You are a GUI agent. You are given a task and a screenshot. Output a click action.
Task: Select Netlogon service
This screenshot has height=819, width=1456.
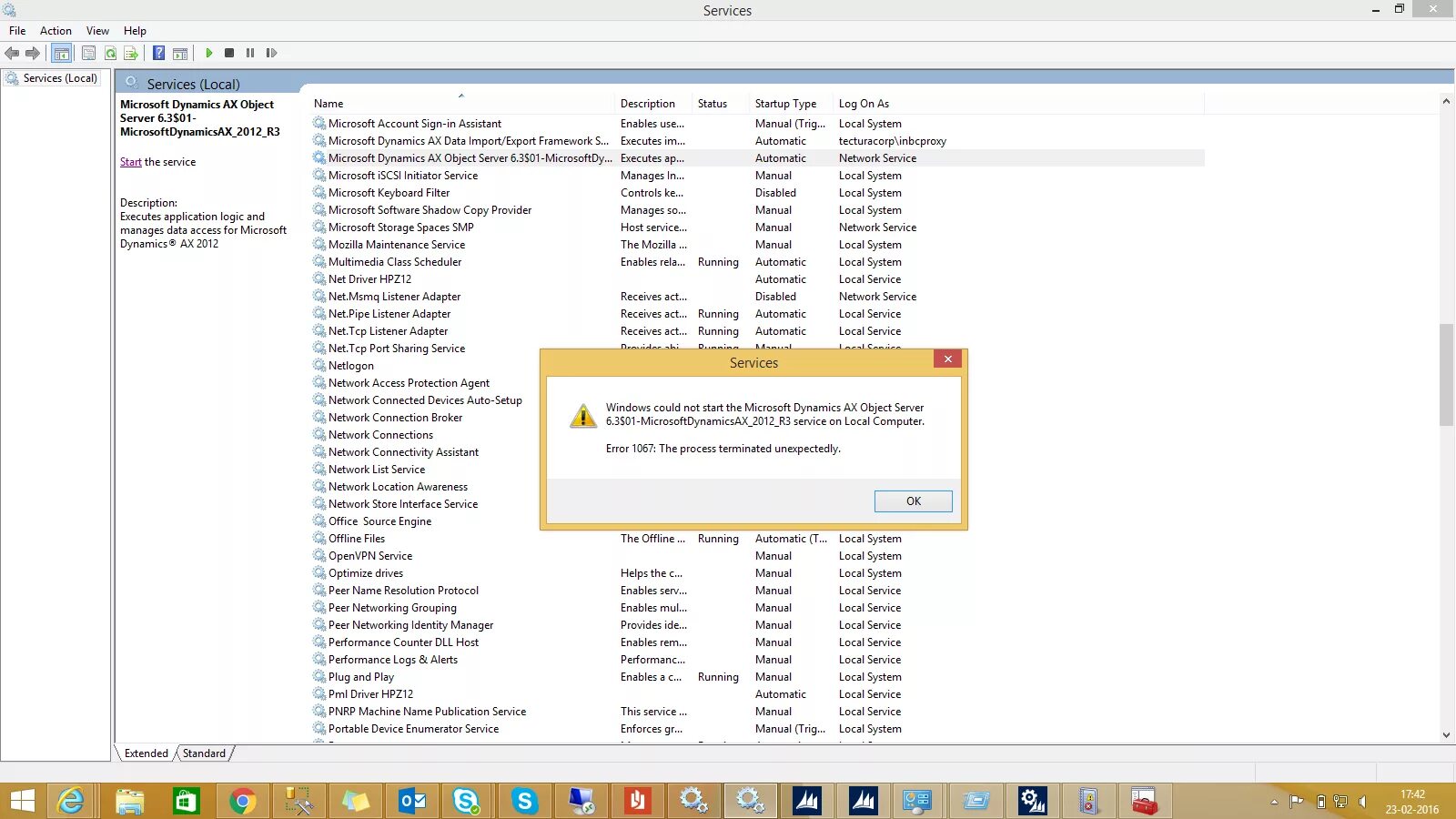[x=351, y=366]
